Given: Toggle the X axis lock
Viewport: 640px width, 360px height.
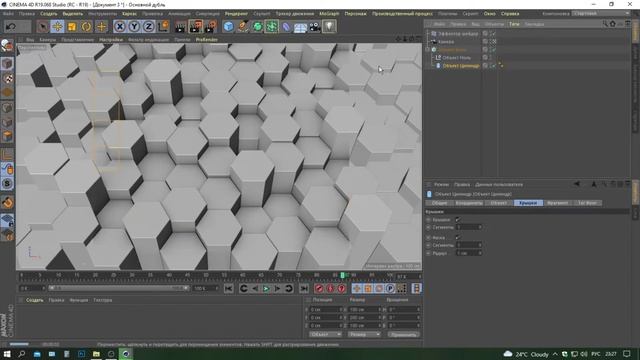Looking at the screenshot, I should coord(120,27).
